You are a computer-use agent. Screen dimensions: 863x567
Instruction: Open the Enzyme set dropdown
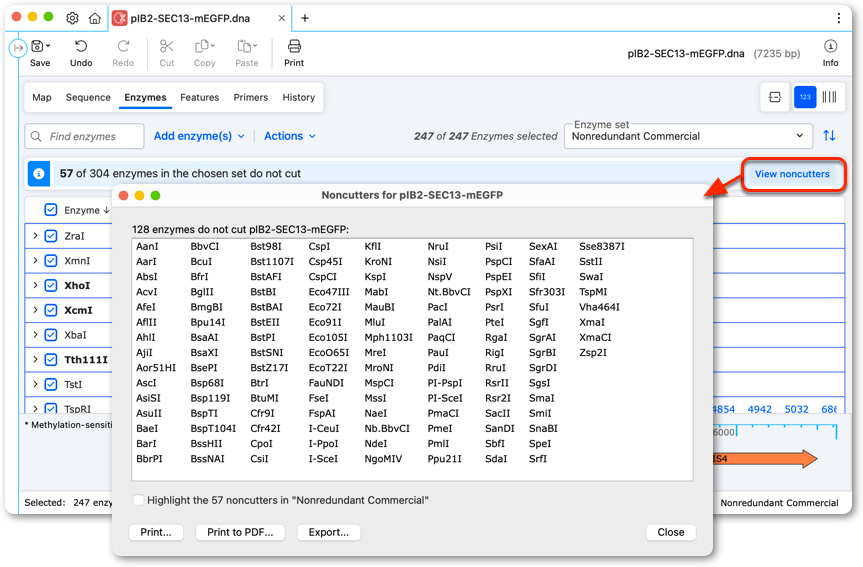688,136
